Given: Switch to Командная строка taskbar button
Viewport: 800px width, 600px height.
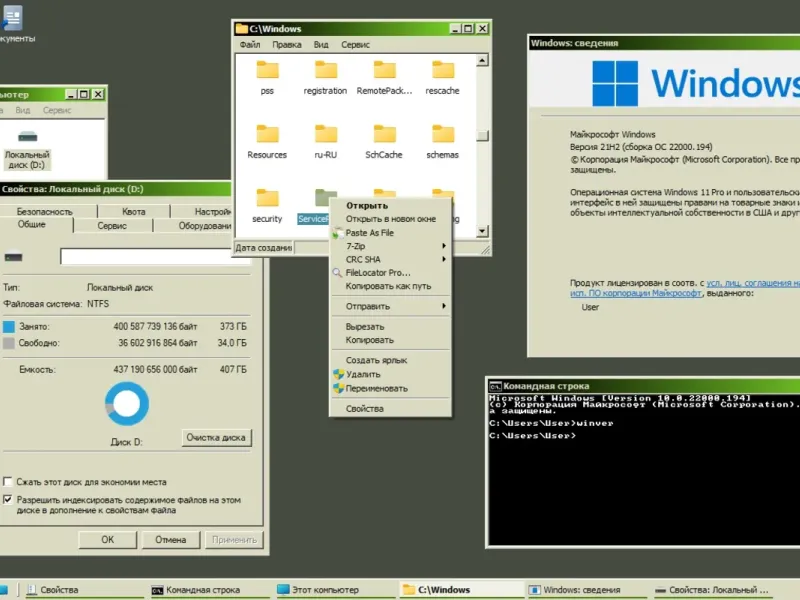Looking at the screenshot, I should tap(209, 590).
